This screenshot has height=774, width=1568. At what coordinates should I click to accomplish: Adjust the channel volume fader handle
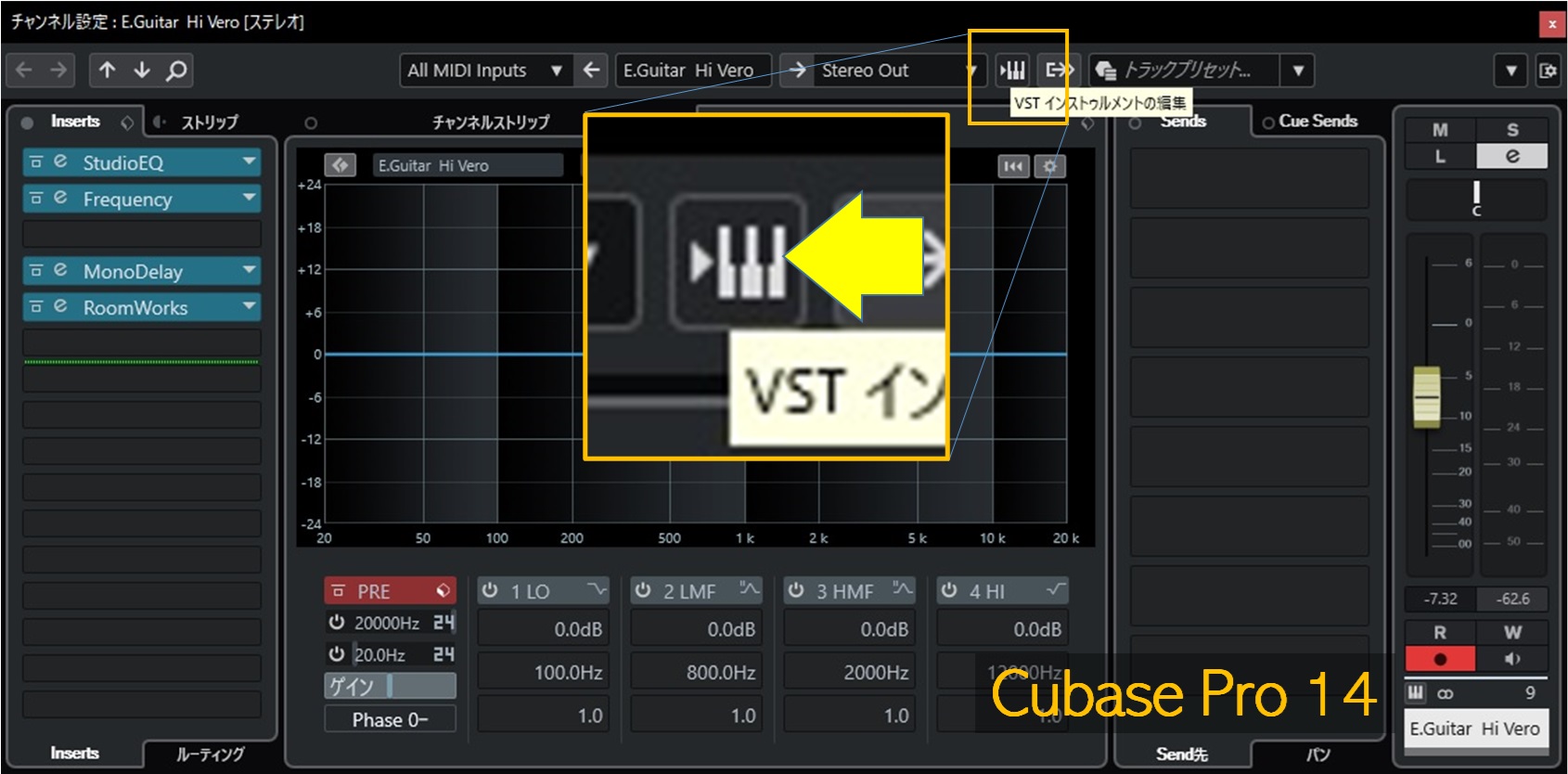pos(1427,397)
